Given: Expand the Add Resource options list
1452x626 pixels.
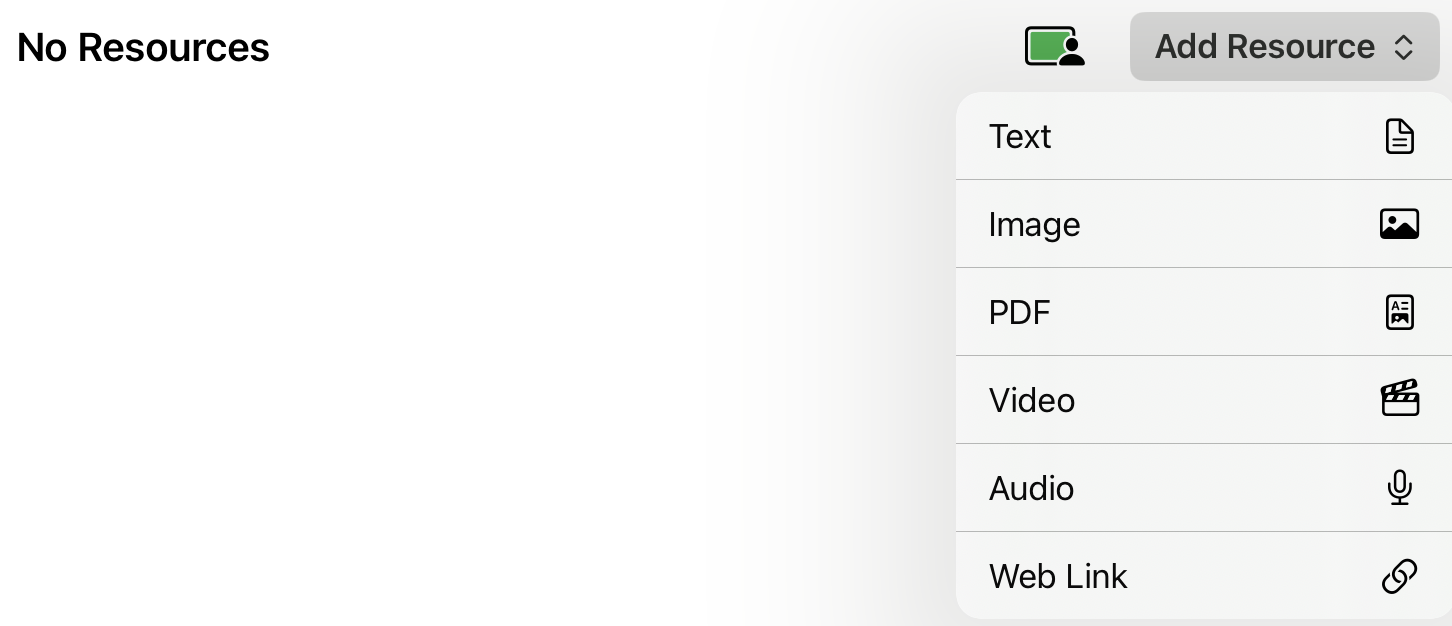Looking at the screenshot, I should pyautogui.click(x=1284, y=46).
